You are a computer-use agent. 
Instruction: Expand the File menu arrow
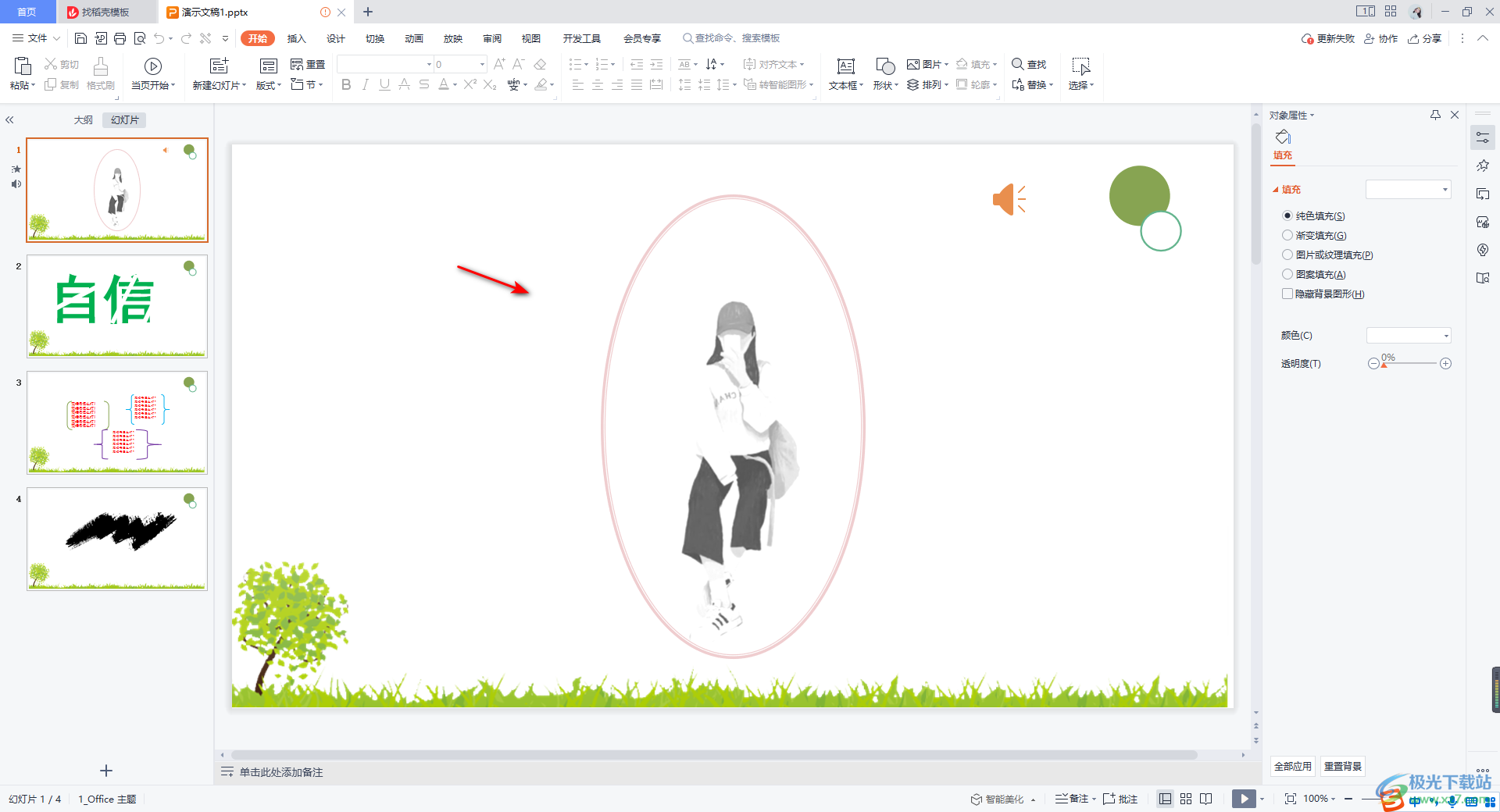tap(56, 38)
